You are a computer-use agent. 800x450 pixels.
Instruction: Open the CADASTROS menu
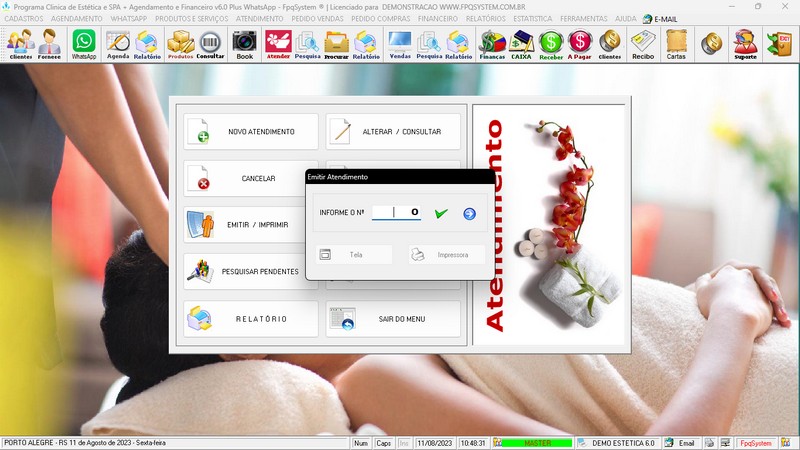(x=23, y=18)
